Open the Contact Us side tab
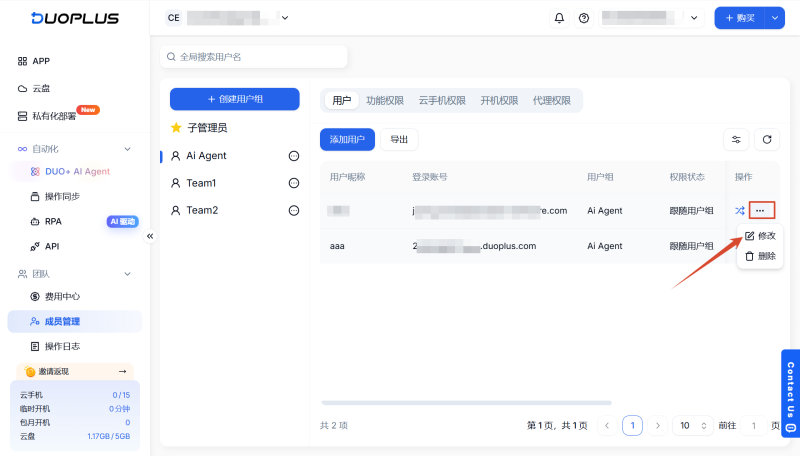Image resolution: width=800 pixels, height=456 pixels. pyautogui.click(x=790, y=394)
